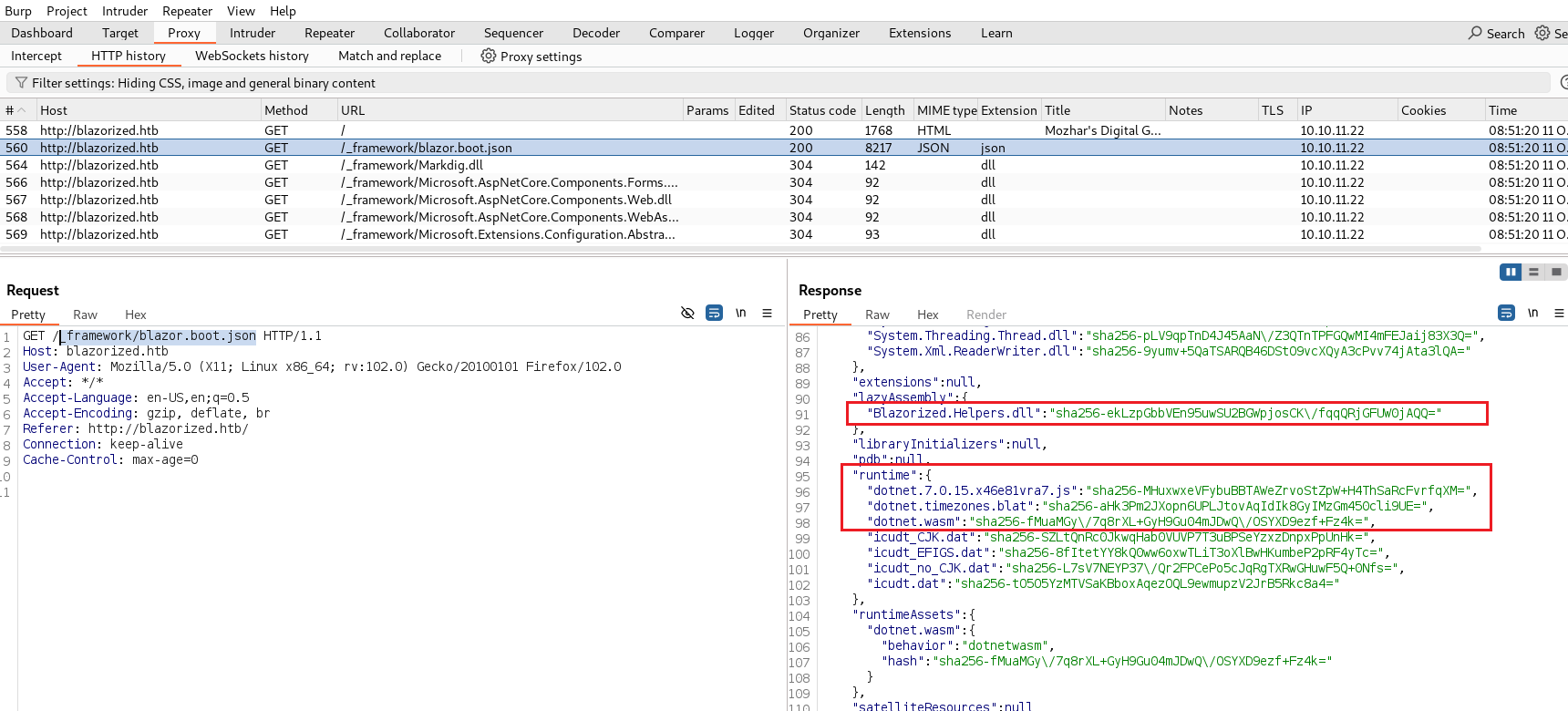Switch to side-by-side layout view
This screenshot has height=711, width=1568.
1511,272
